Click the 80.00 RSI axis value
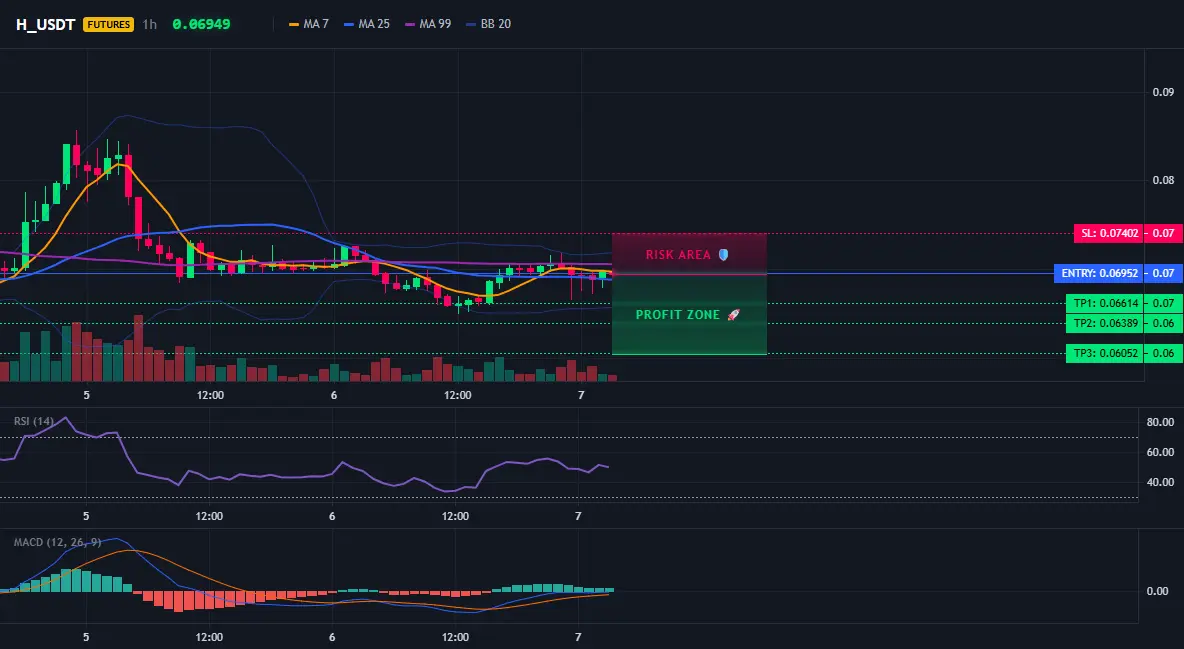 click(1161, 422)
